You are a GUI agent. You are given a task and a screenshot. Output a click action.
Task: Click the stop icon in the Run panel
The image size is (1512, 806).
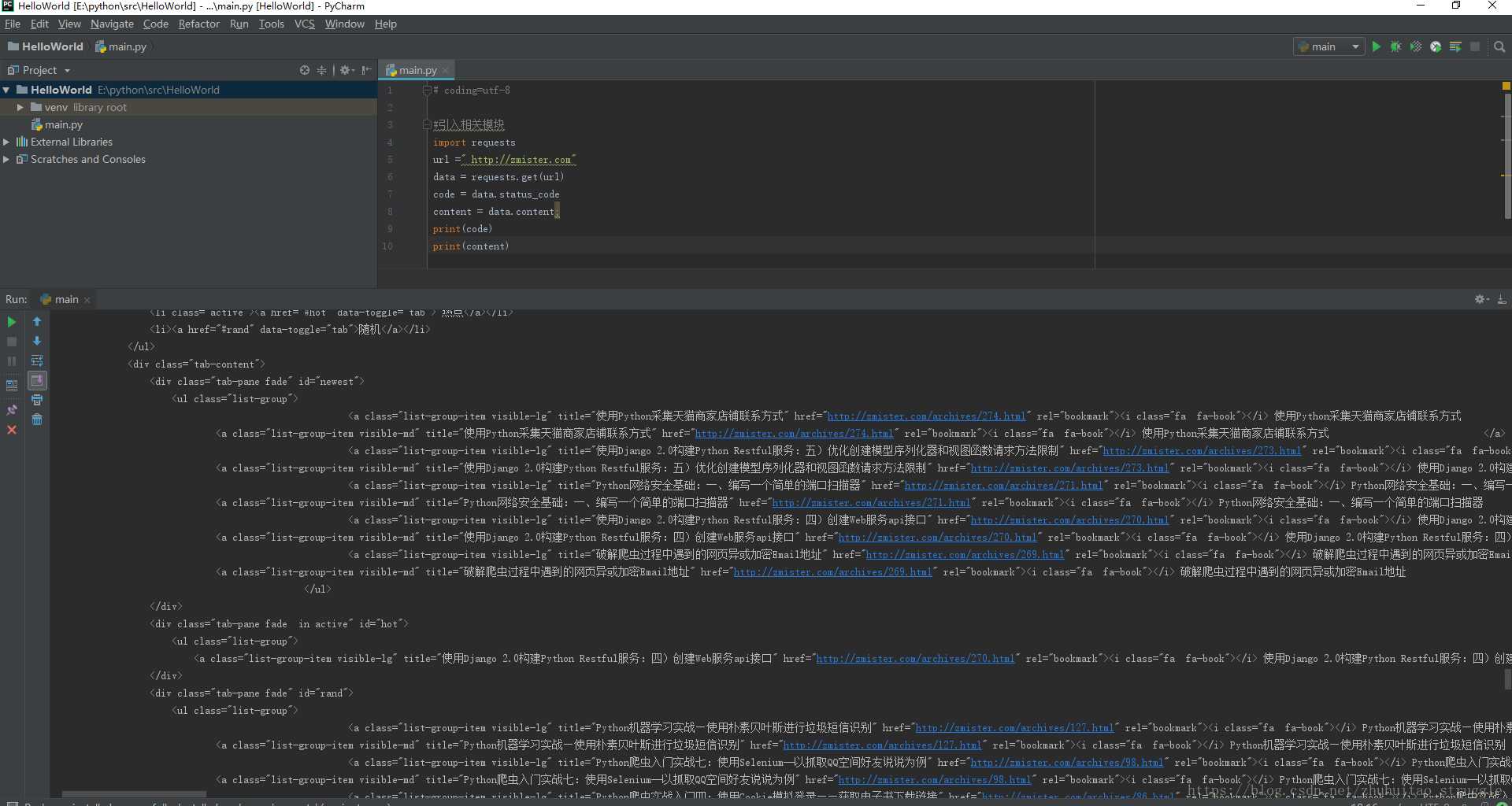[x=12, y=342]
